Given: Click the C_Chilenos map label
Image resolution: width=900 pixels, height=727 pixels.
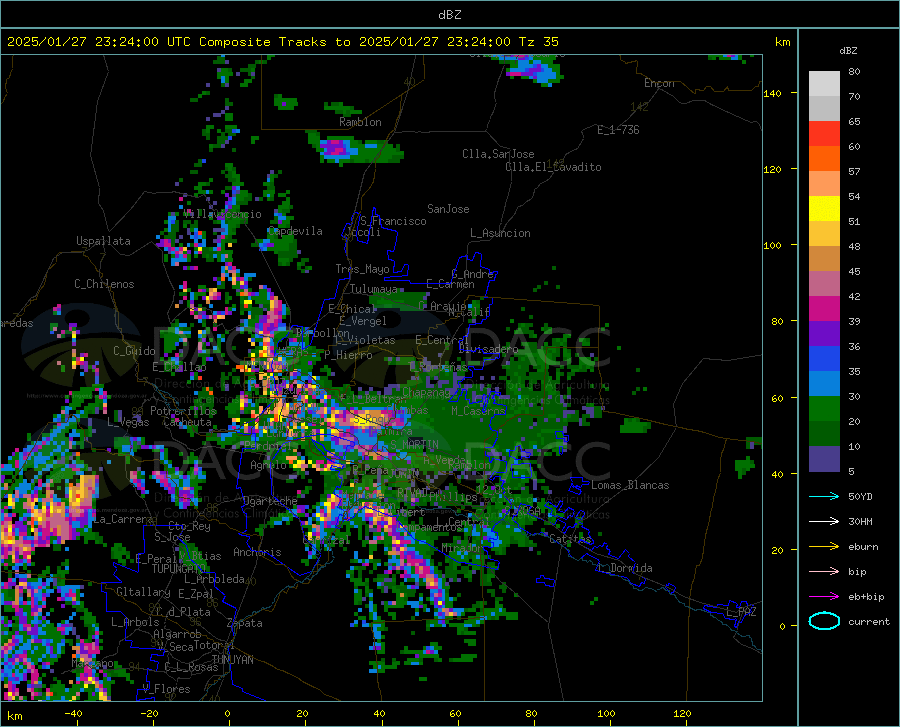Looking at the screenshot, I should (104, 284).
